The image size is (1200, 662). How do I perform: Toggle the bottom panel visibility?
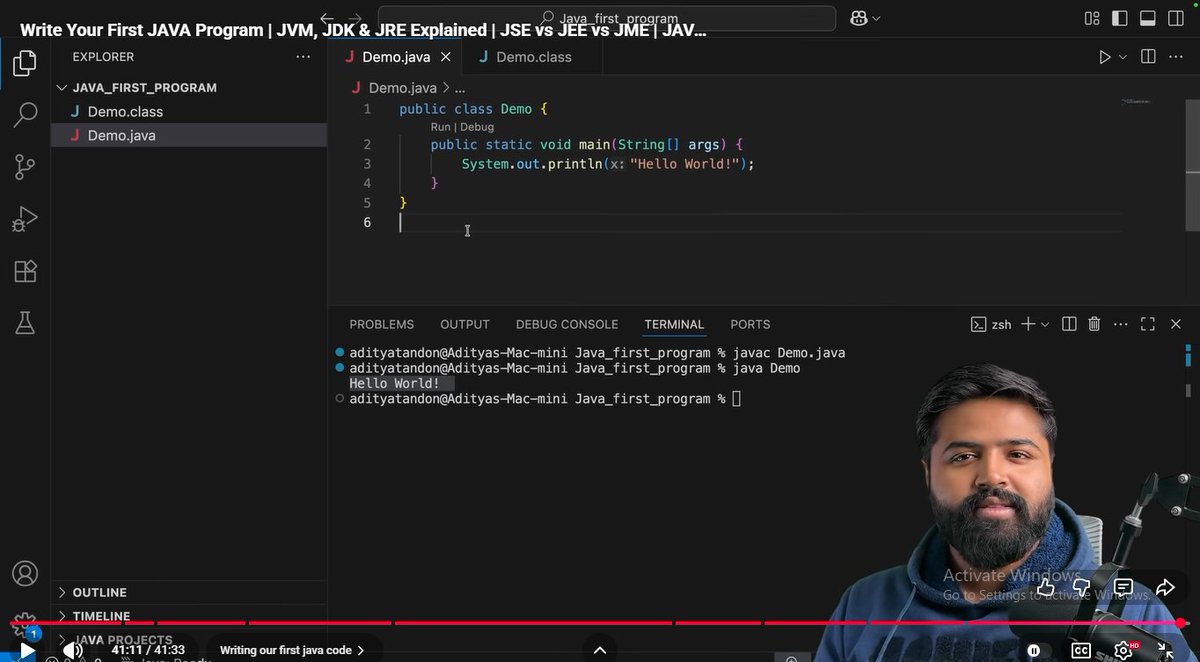point(1148,18)
